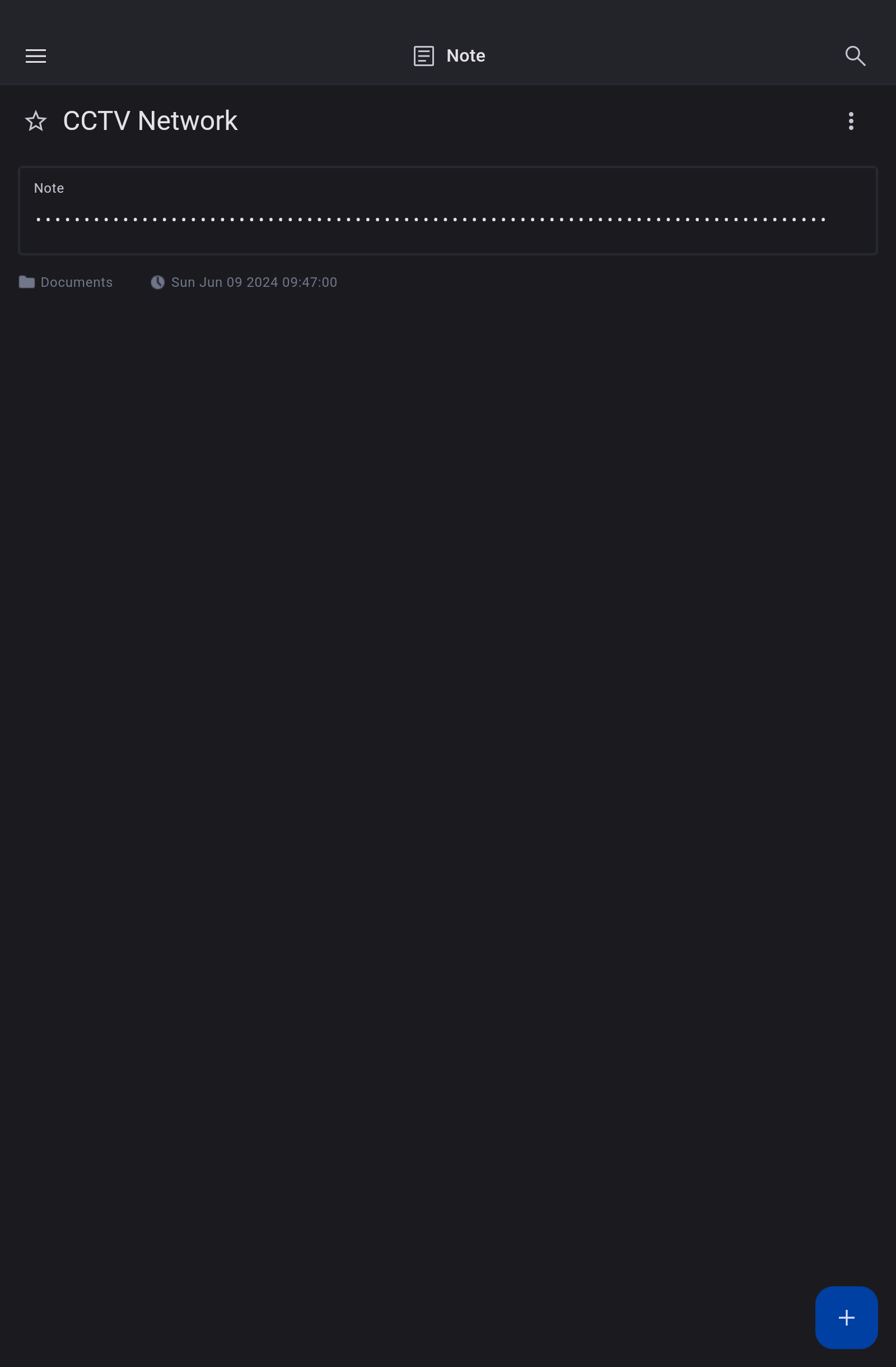Click the note document icon in header
Image resolution: width=896 pixels, height=1367 pixels.
point(423,55)
